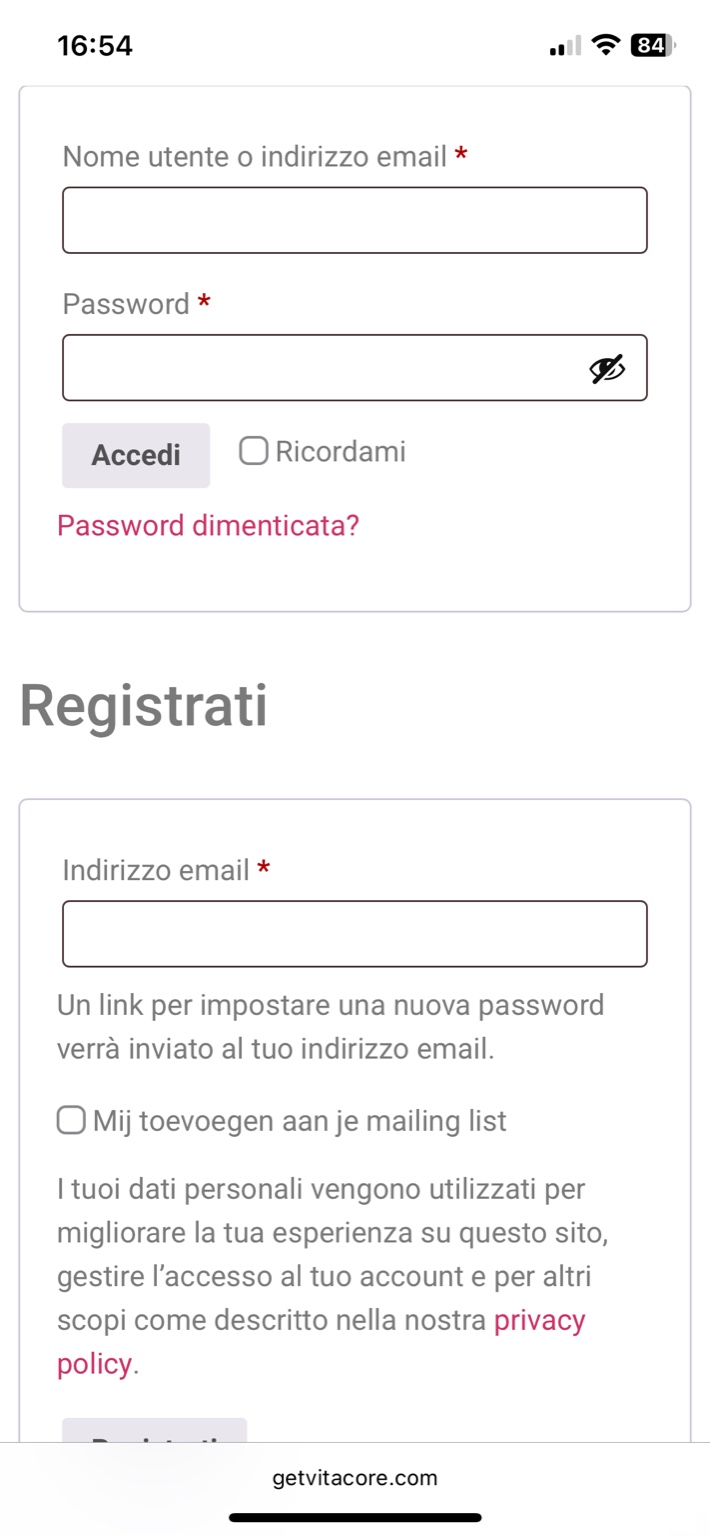Enable the Ricordami checkbox
Screen dimensions: 710x1537
click(254, 451)
